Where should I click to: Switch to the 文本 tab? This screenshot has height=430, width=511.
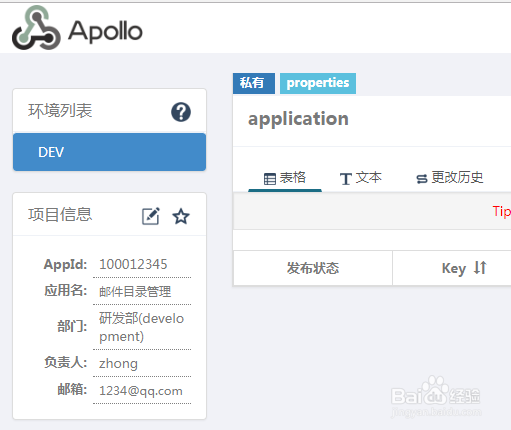tap(361, 178)
